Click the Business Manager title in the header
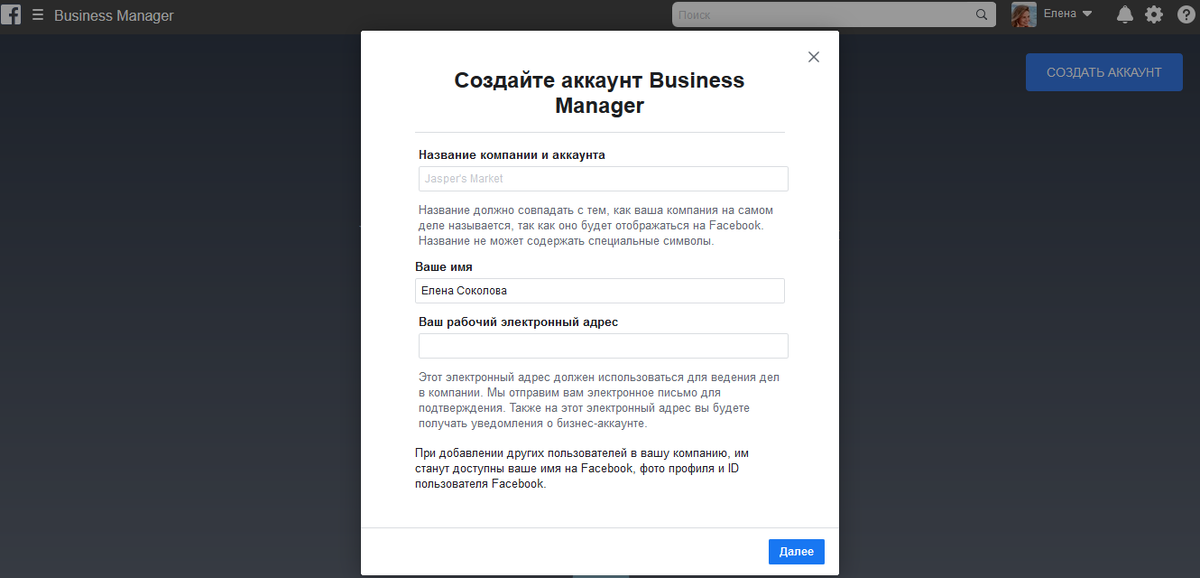This screenshot has width=1200, height=578. coord(114,16)
